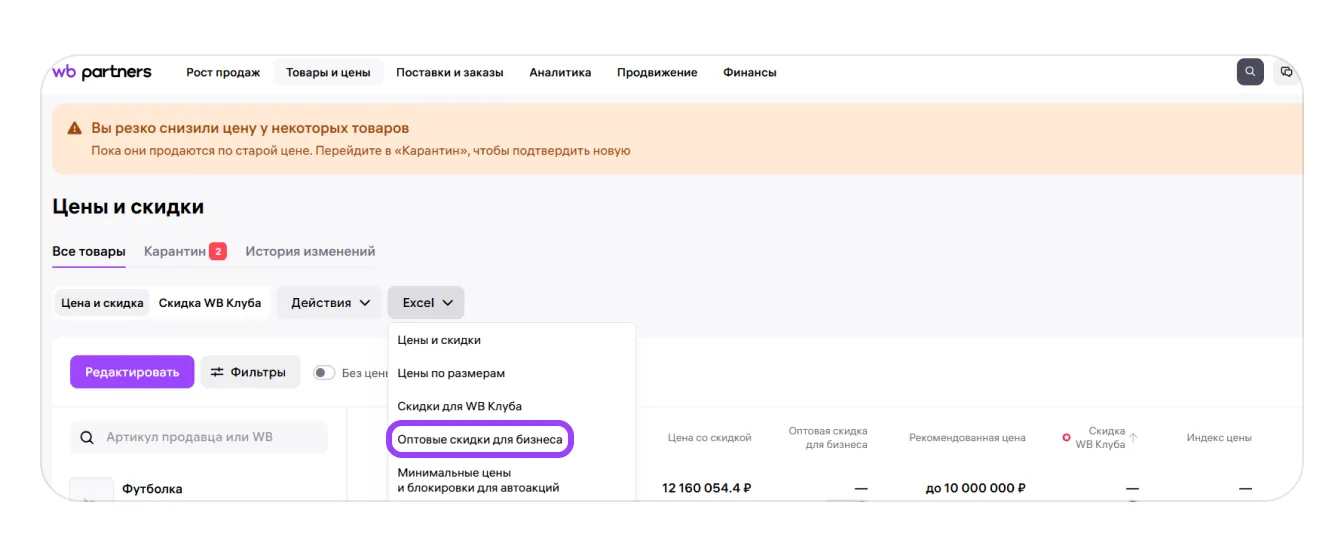Click the price 12 160 054.4 ₽ cell
Image resolution: width=1344 pixels, height=556 pixels.
(x=706, y=488)
